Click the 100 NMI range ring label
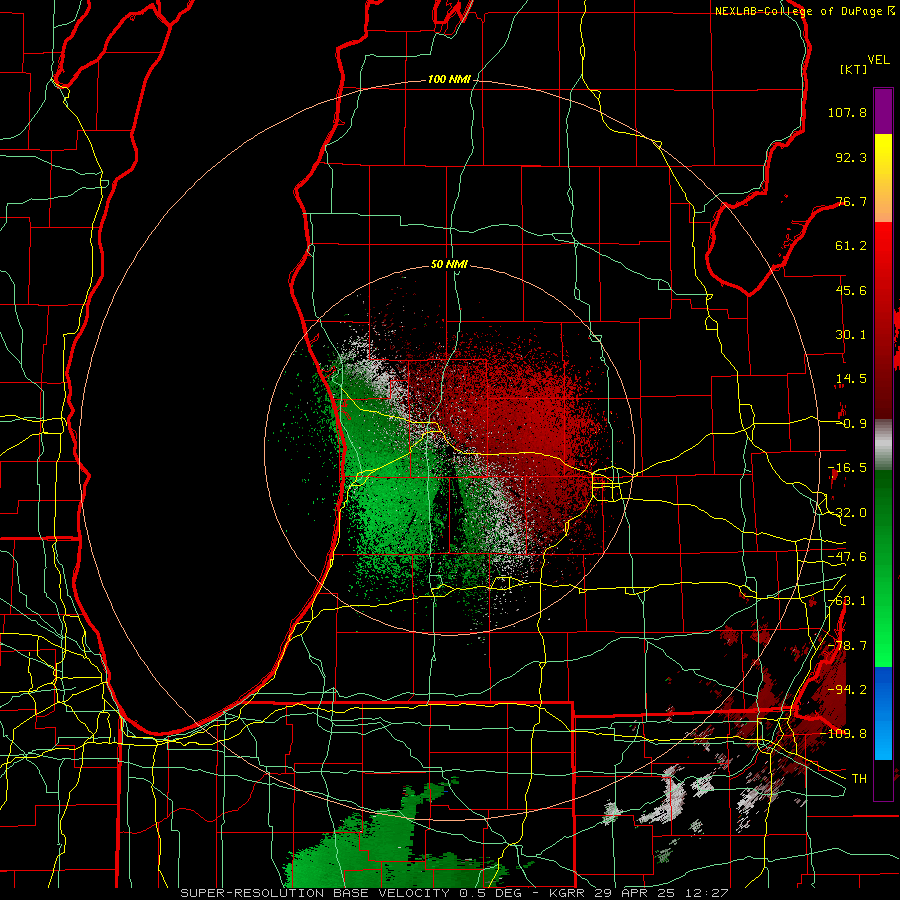Viewport: 900px width, 900px height. click(449, 79)
